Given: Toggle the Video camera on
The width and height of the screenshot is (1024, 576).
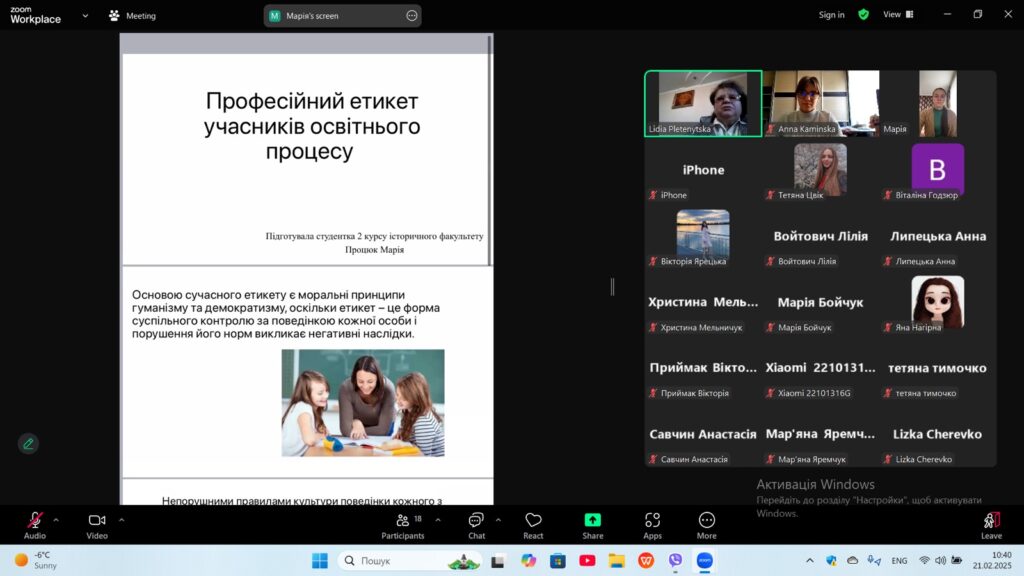Looking at the screenshot, I should (97, 524).
